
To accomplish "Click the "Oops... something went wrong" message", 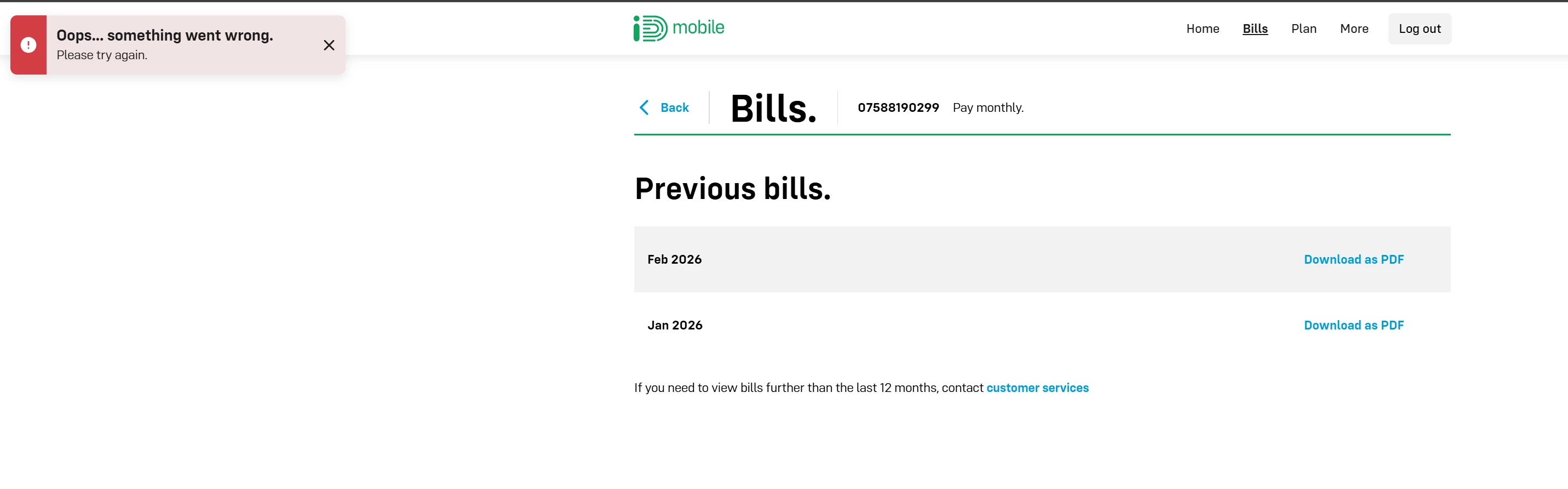I will tap(164, 35).
